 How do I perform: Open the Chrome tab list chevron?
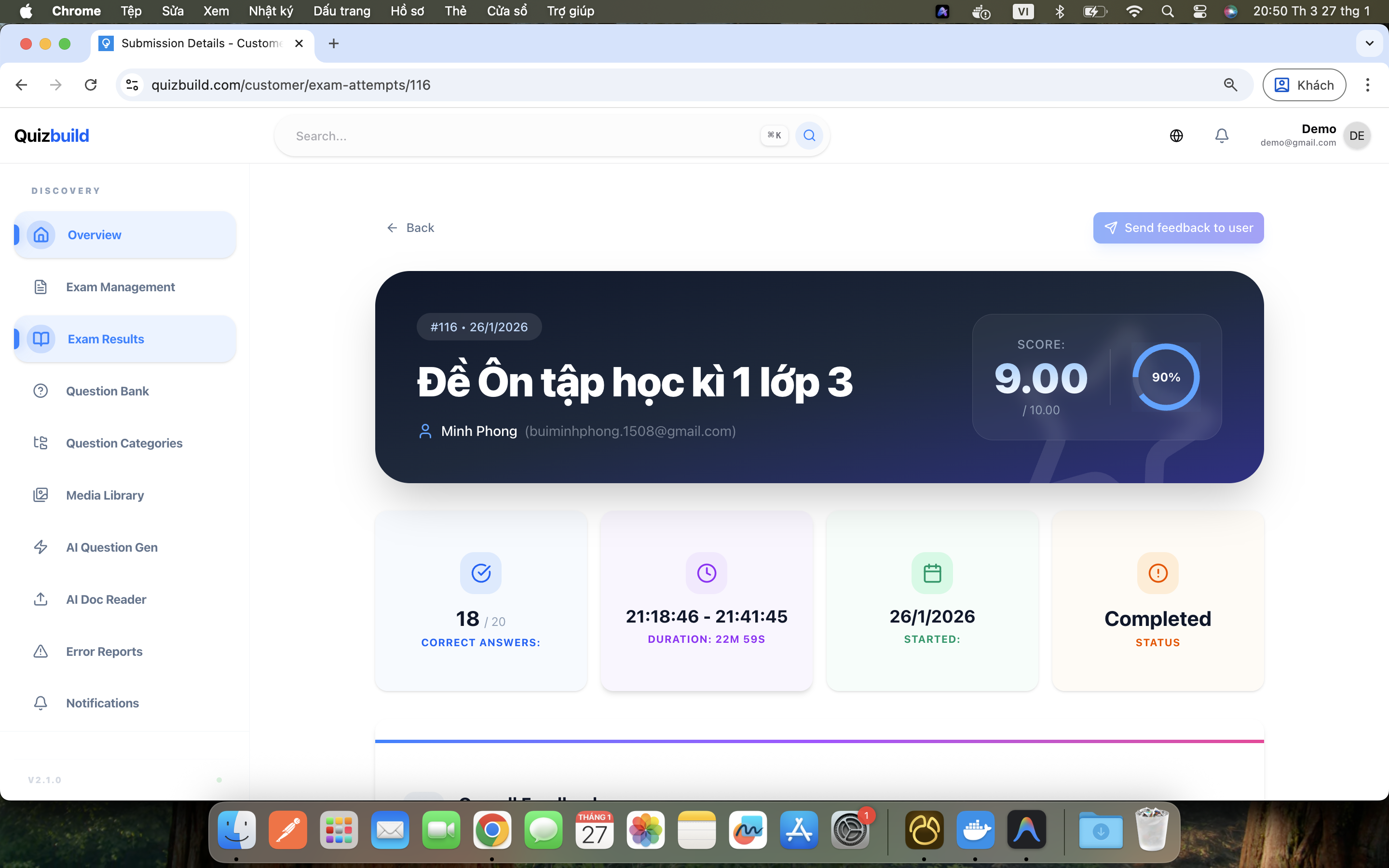pos(1369,43)
